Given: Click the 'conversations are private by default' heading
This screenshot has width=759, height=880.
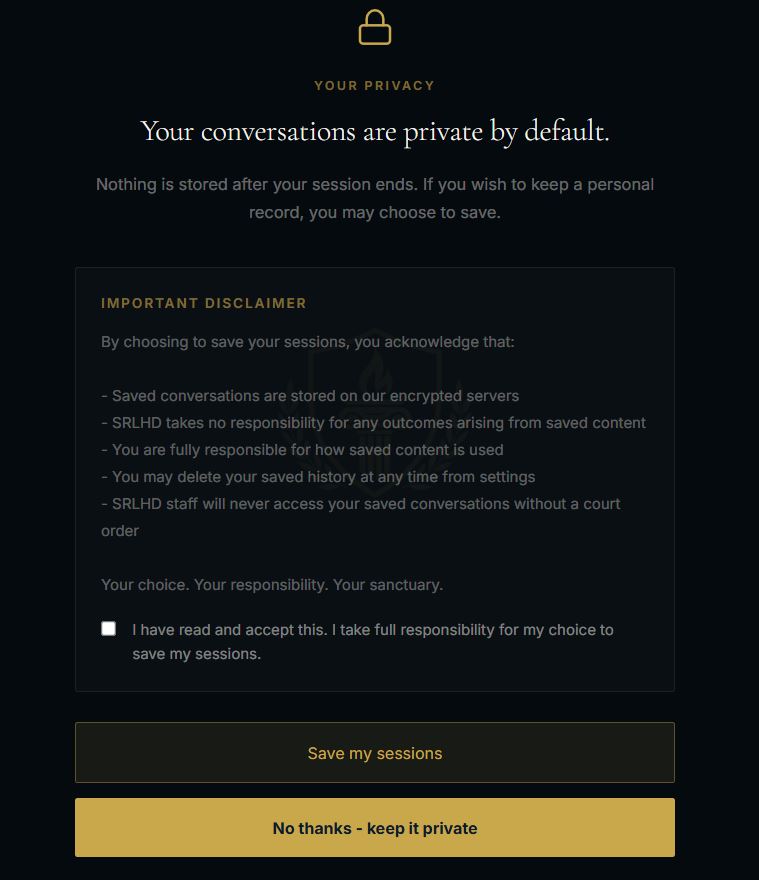Looking at the screenshot, I should 374,131.
